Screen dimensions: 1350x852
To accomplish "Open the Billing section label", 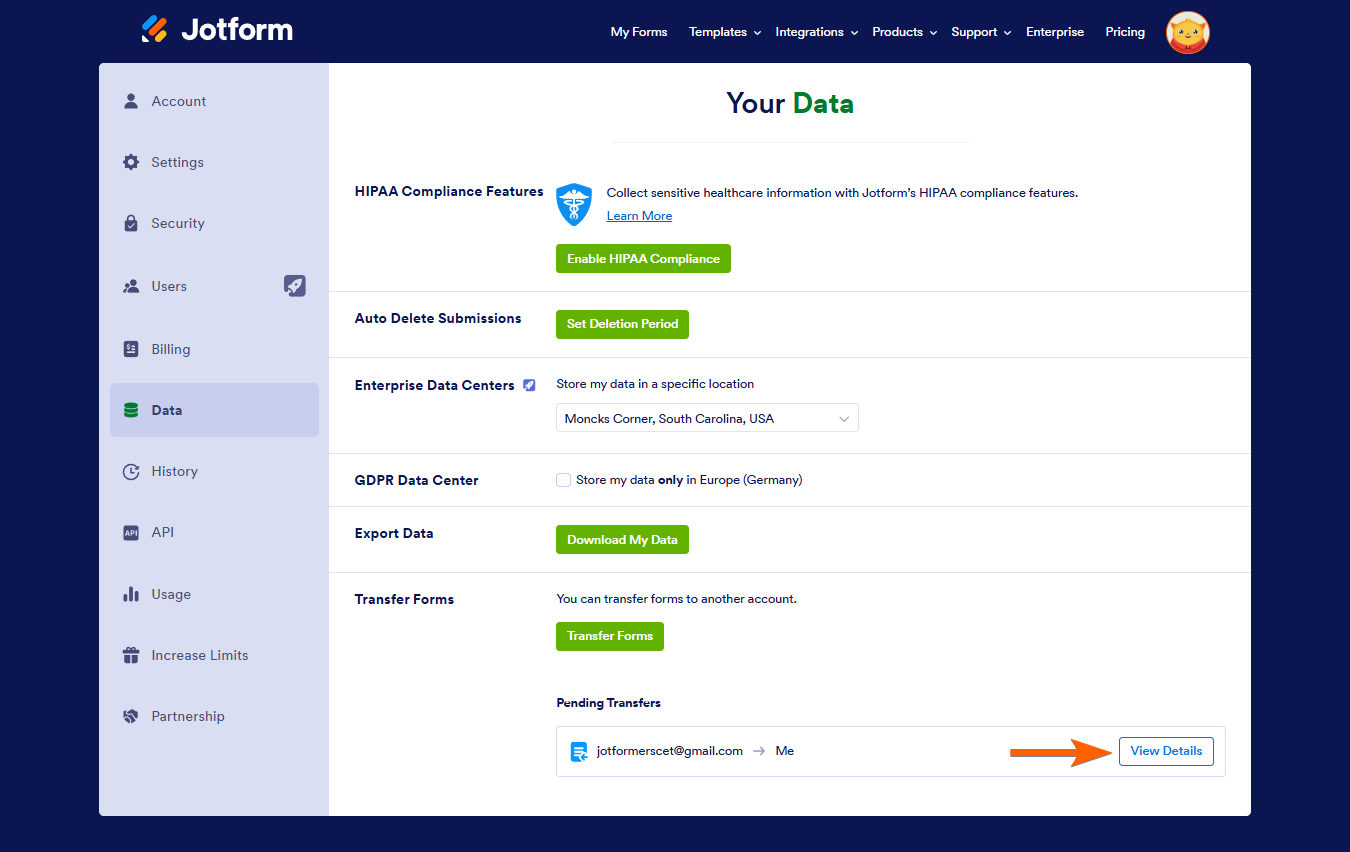I will pos(171,349).
